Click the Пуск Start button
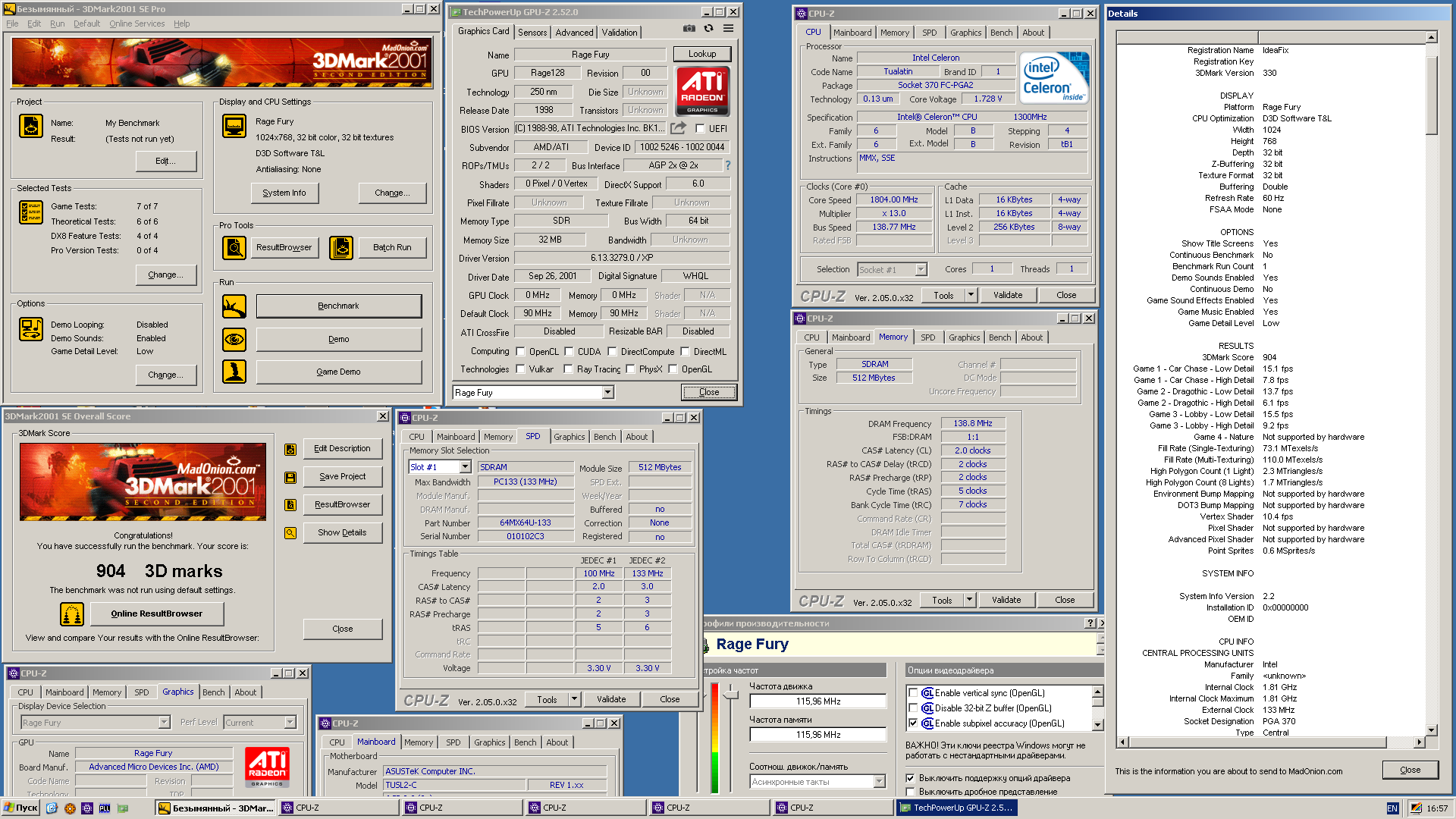Viewport: 1456px width, 819px height. tap(20, 808)
